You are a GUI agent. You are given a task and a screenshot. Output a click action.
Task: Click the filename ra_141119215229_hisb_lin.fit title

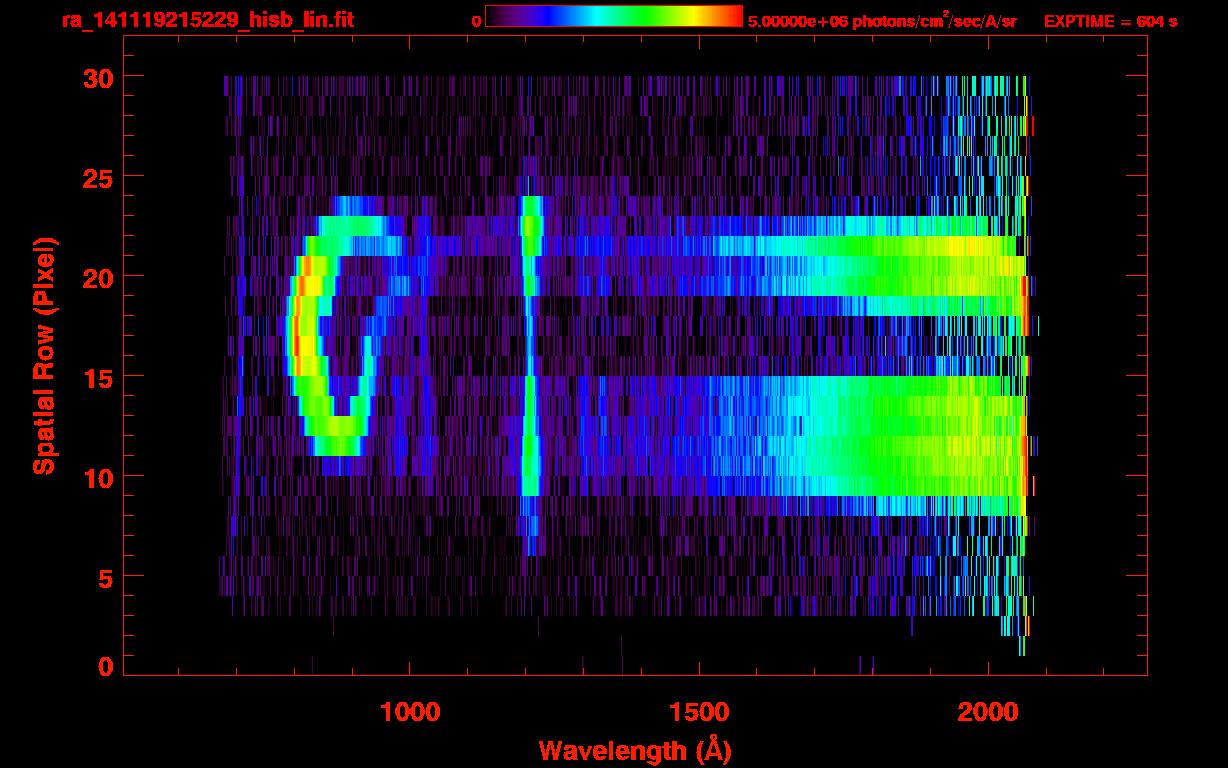point(207,20)
